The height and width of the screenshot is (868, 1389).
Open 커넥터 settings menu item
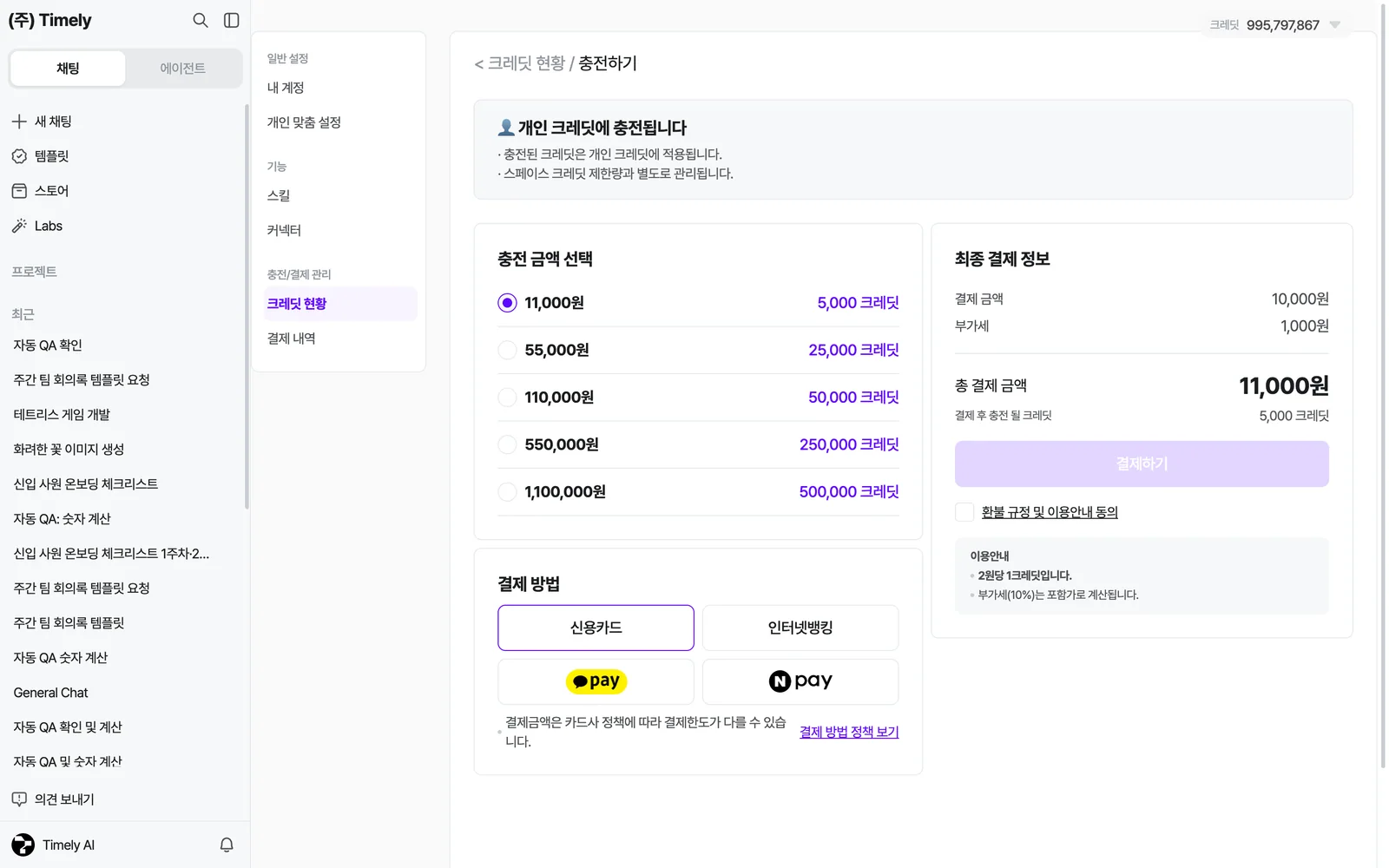coord(339,231)
